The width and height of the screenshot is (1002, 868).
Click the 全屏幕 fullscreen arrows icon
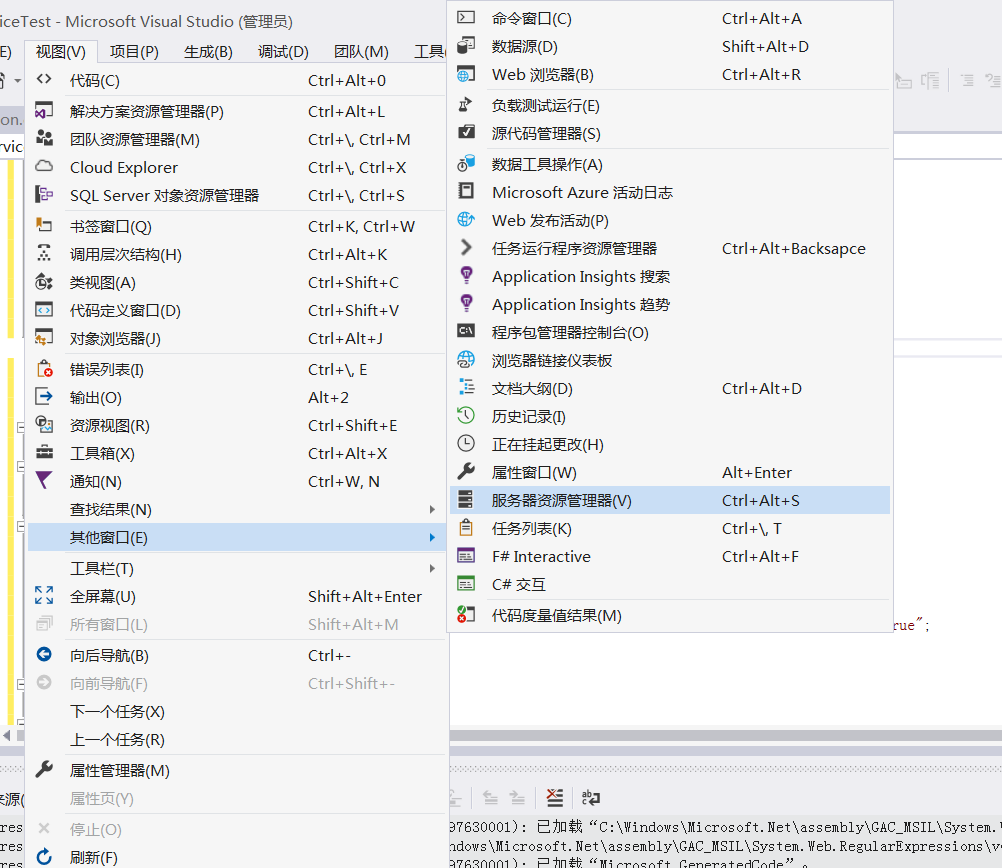pos(43,595)
